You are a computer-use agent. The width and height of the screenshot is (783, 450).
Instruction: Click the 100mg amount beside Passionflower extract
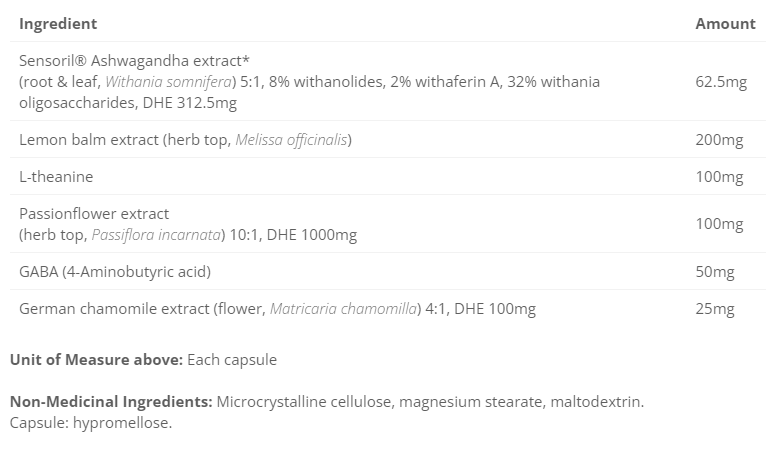click(719, 224)
